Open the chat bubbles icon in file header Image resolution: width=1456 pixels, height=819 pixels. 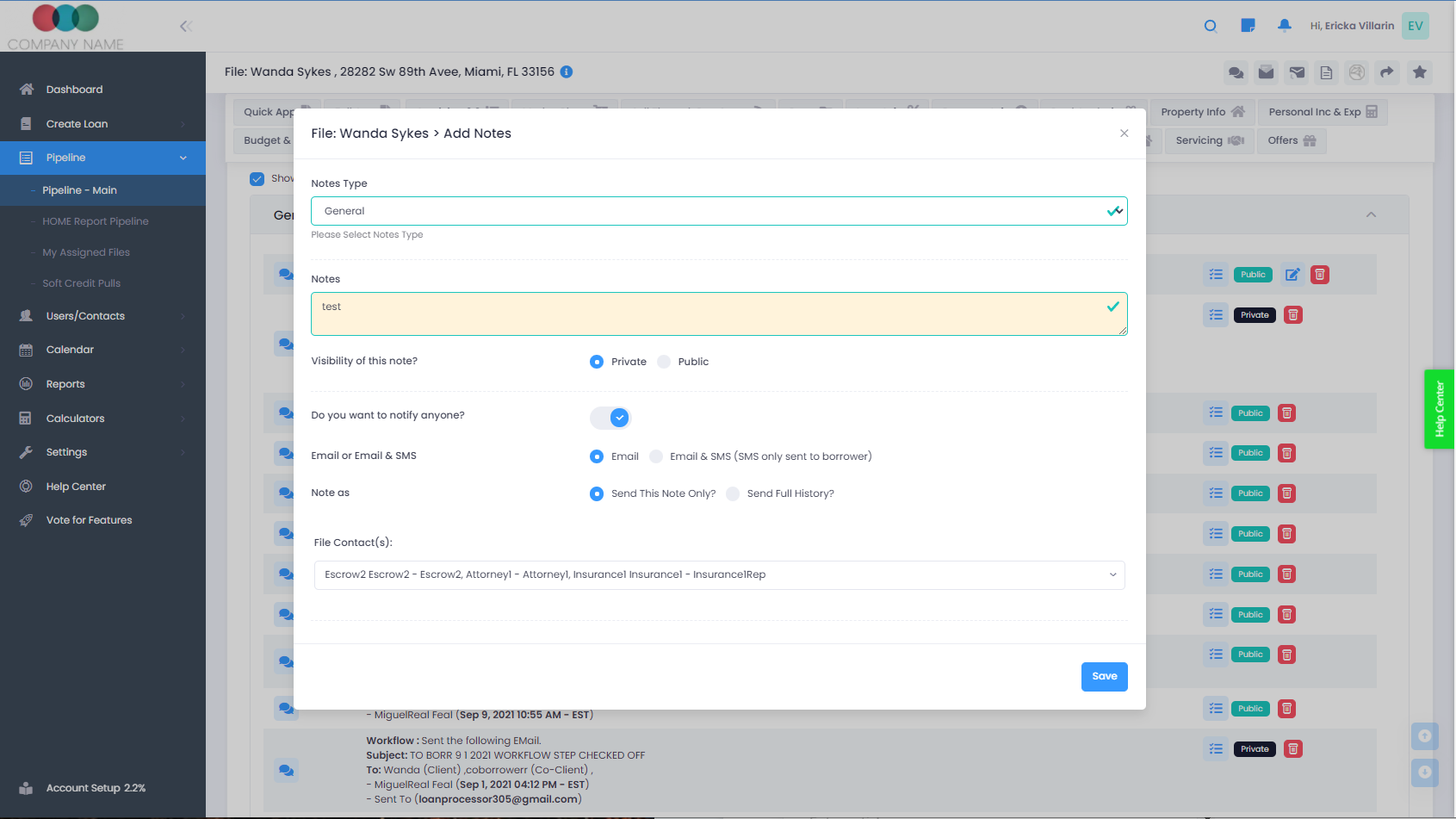tap(1236, 72)
